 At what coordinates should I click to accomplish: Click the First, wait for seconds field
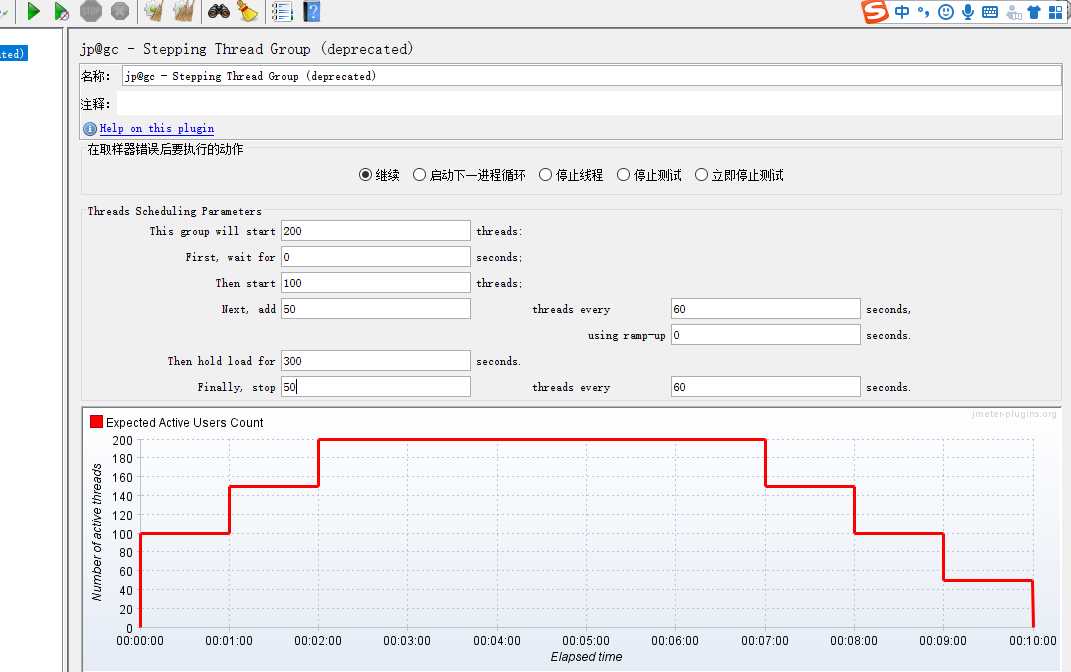(x=376, y=257)
